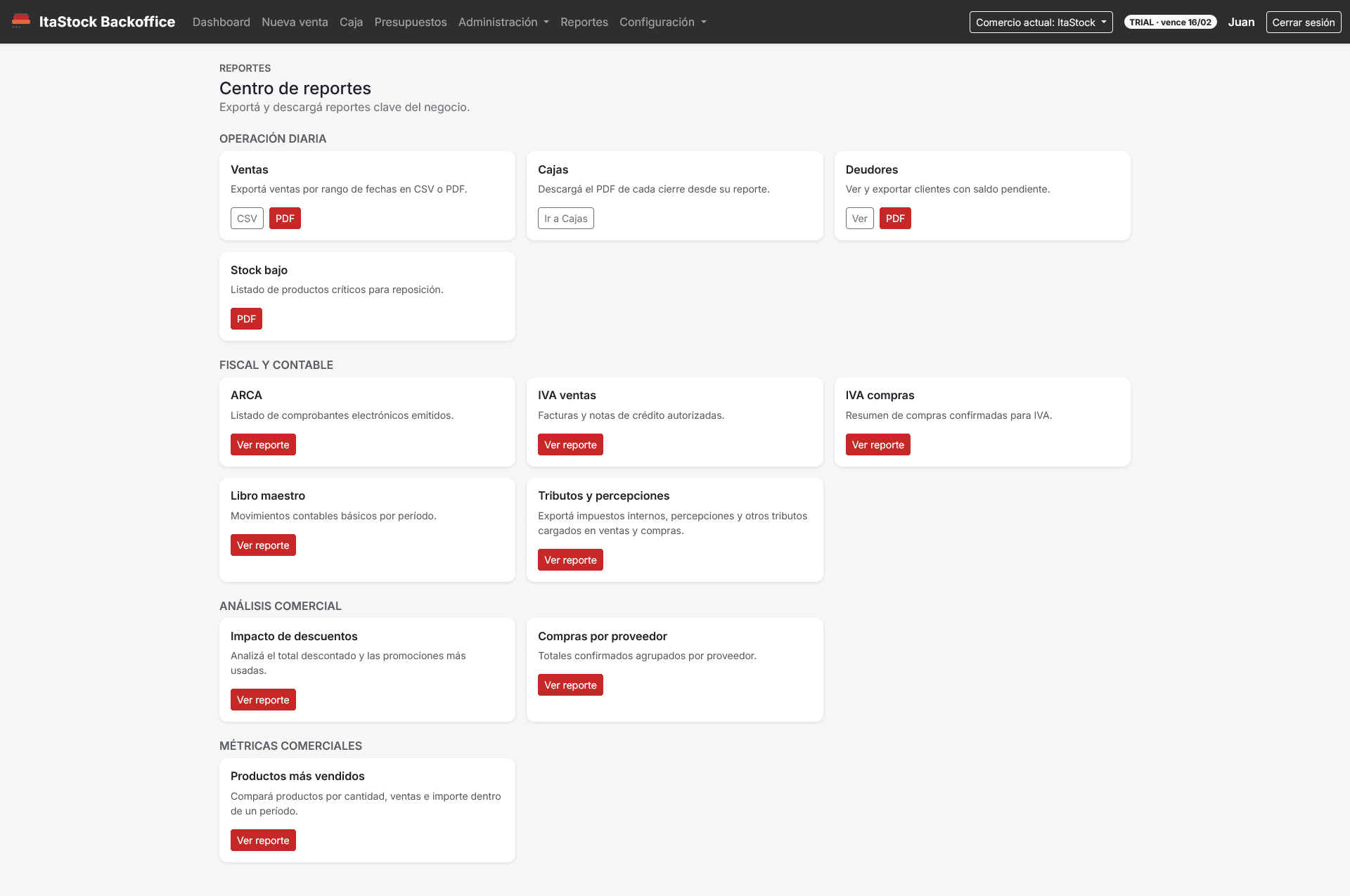Expand the Administración dropdown menu
The height and width of the screenshot is (896, 1350).
[503, 22]
